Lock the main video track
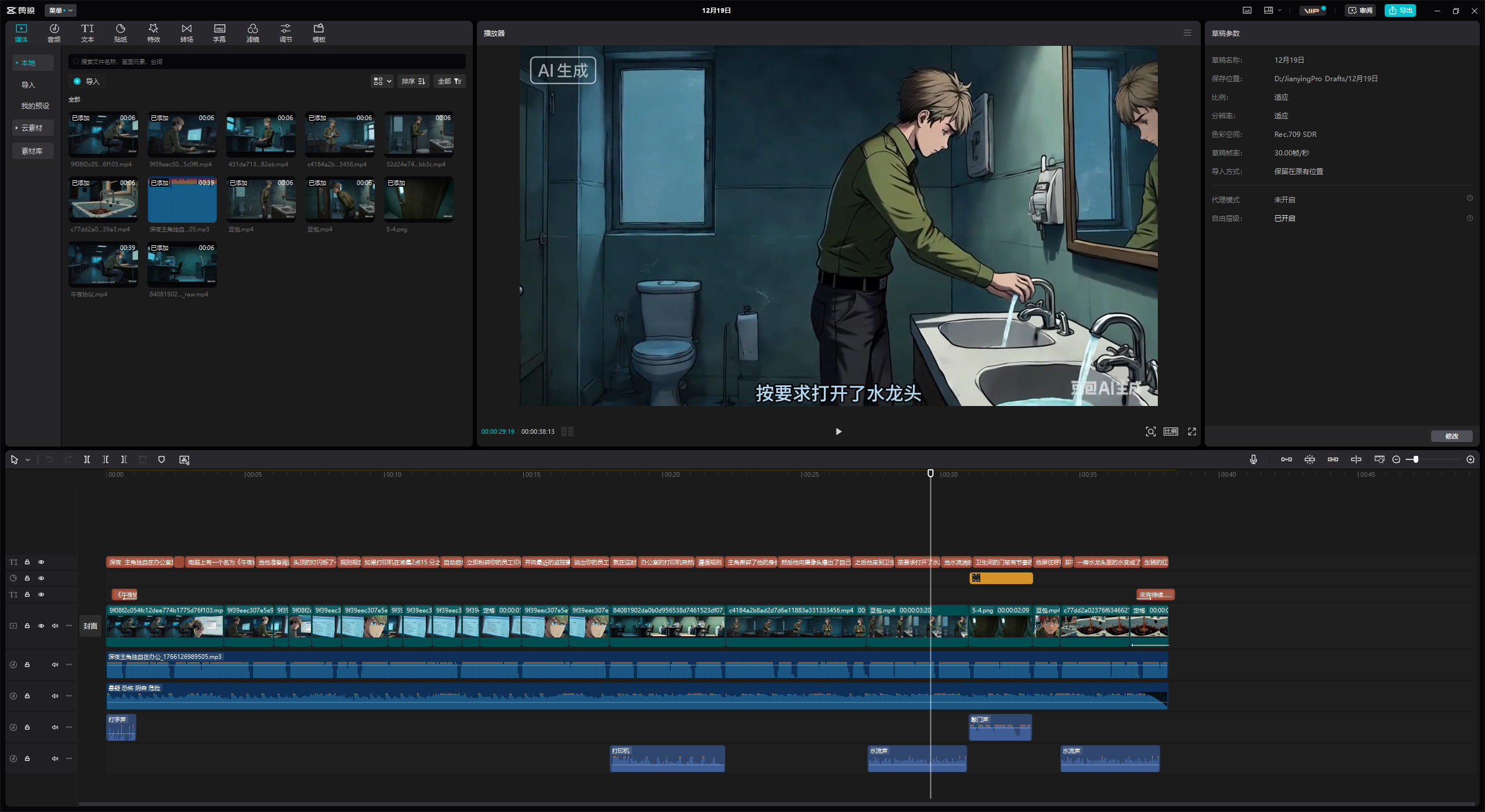 (27, 626)
